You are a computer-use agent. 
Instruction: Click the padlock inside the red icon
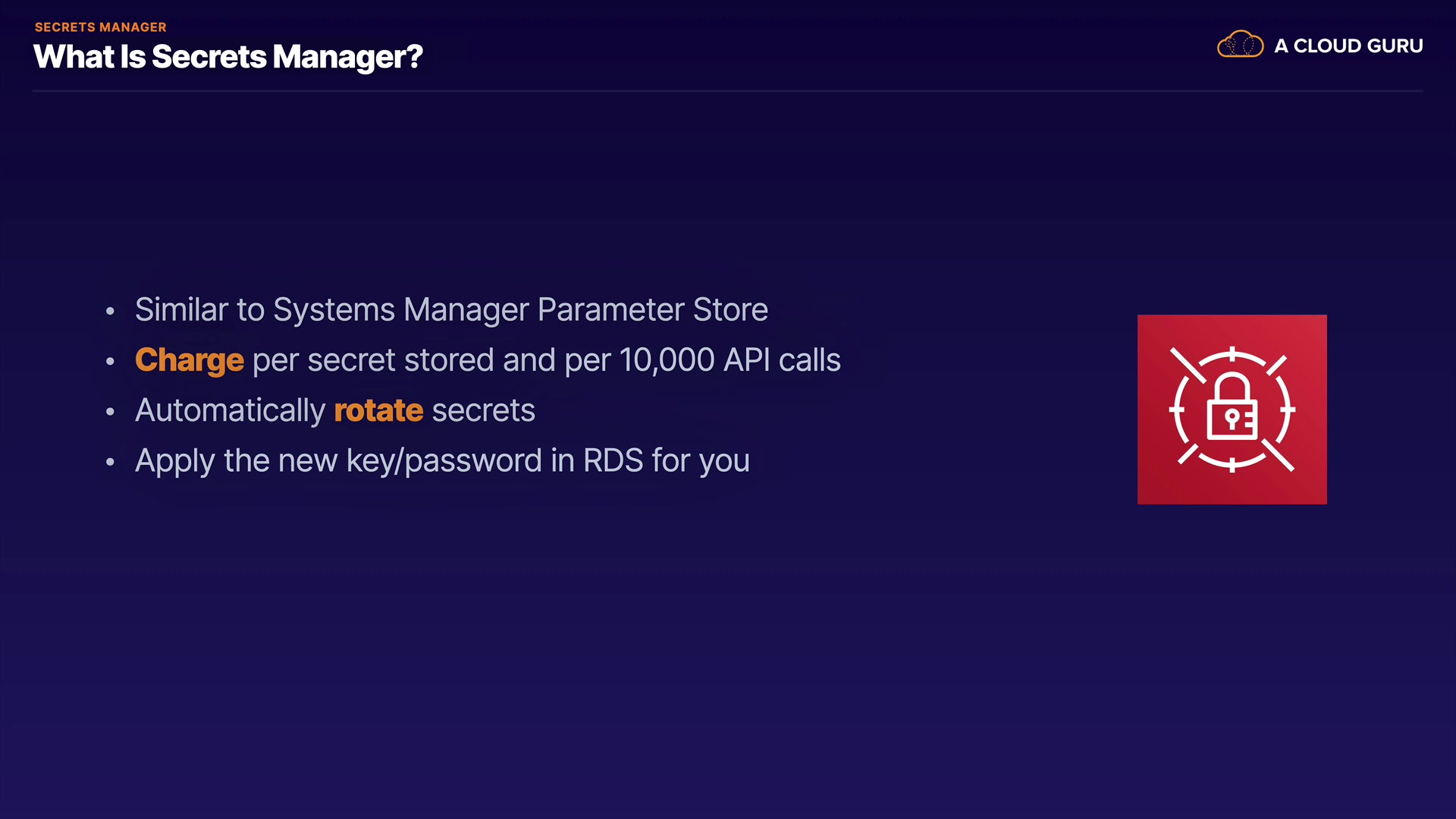click(1232, 408)
